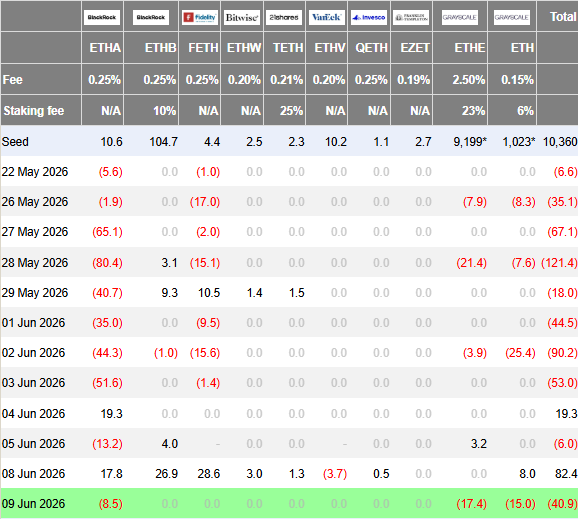Click the Seed row label

[15, 142]
